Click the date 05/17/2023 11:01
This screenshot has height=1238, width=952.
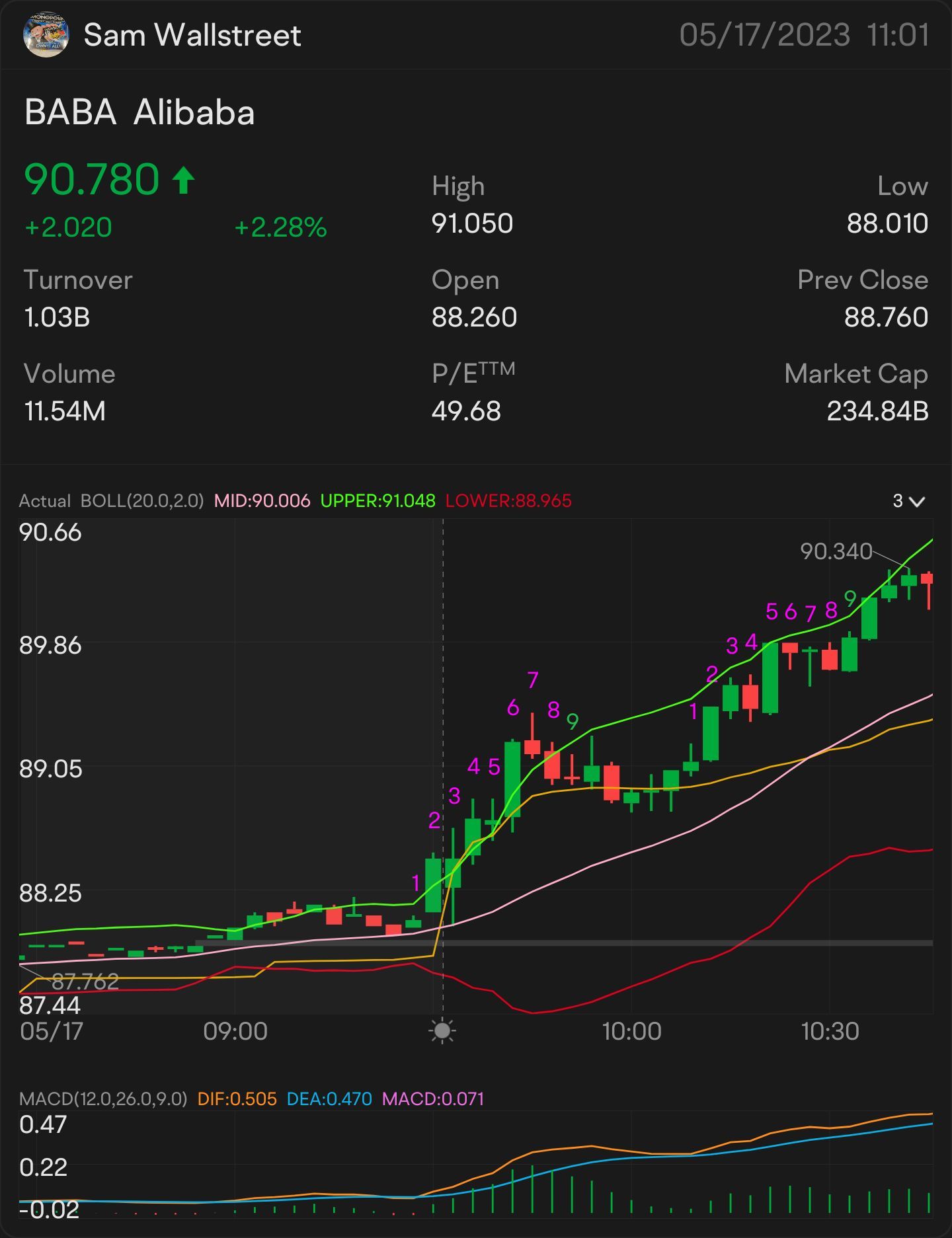805,35
